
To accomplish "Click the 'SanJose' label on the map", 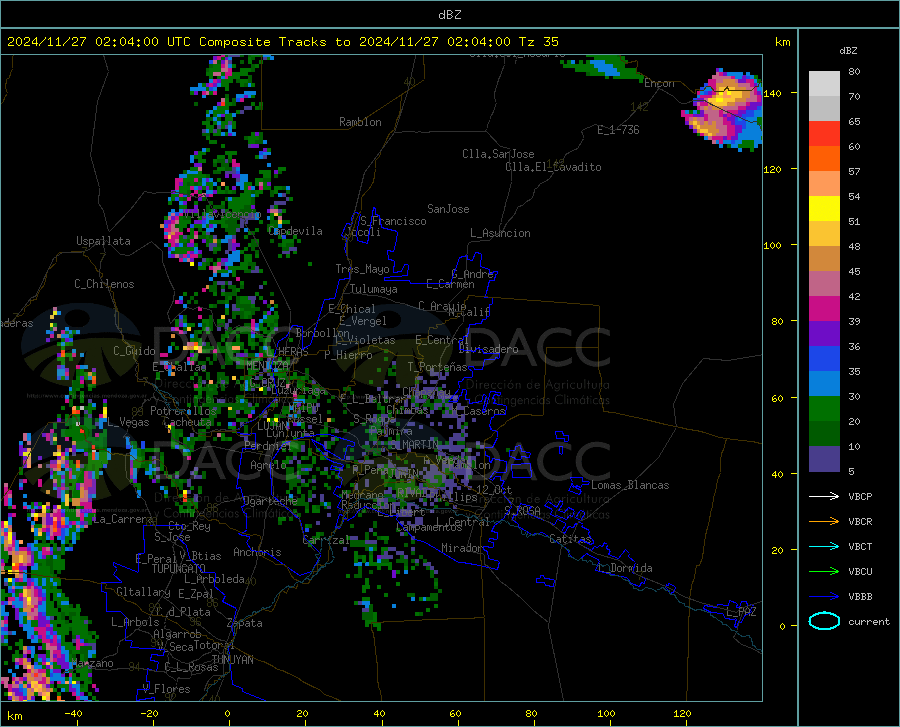I will (x=448, y=209).
